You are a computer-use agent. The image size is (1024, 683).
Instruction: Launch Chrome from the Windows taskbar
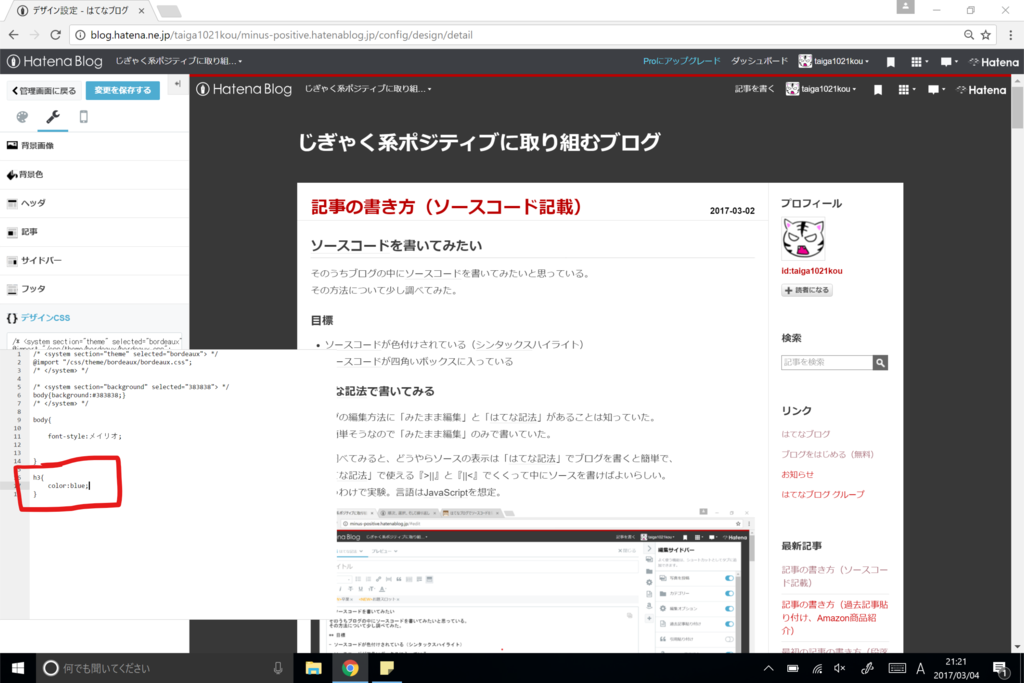point(350,667)
